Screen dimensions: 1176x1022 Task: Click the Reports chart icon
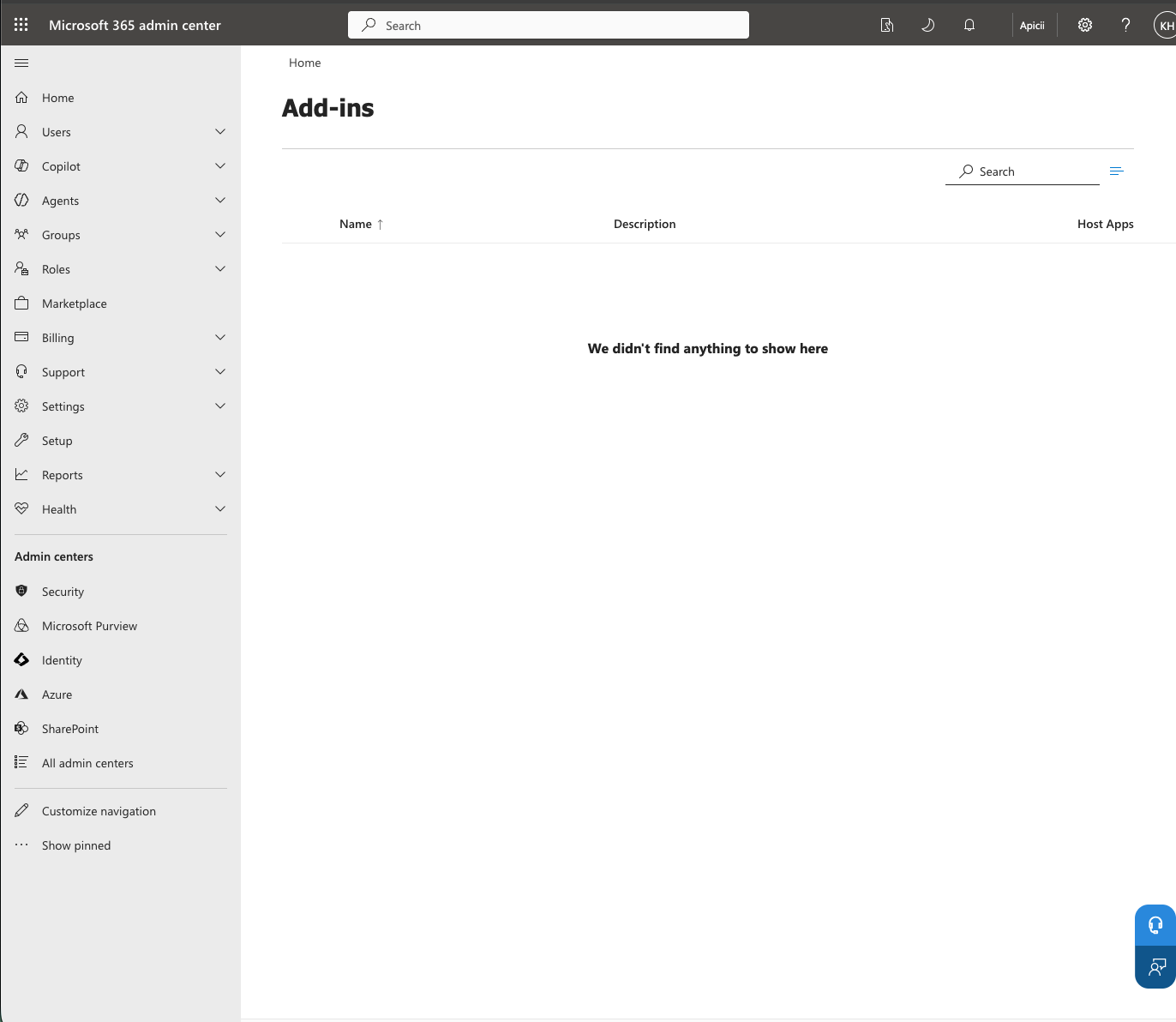(x=21, y=475)
